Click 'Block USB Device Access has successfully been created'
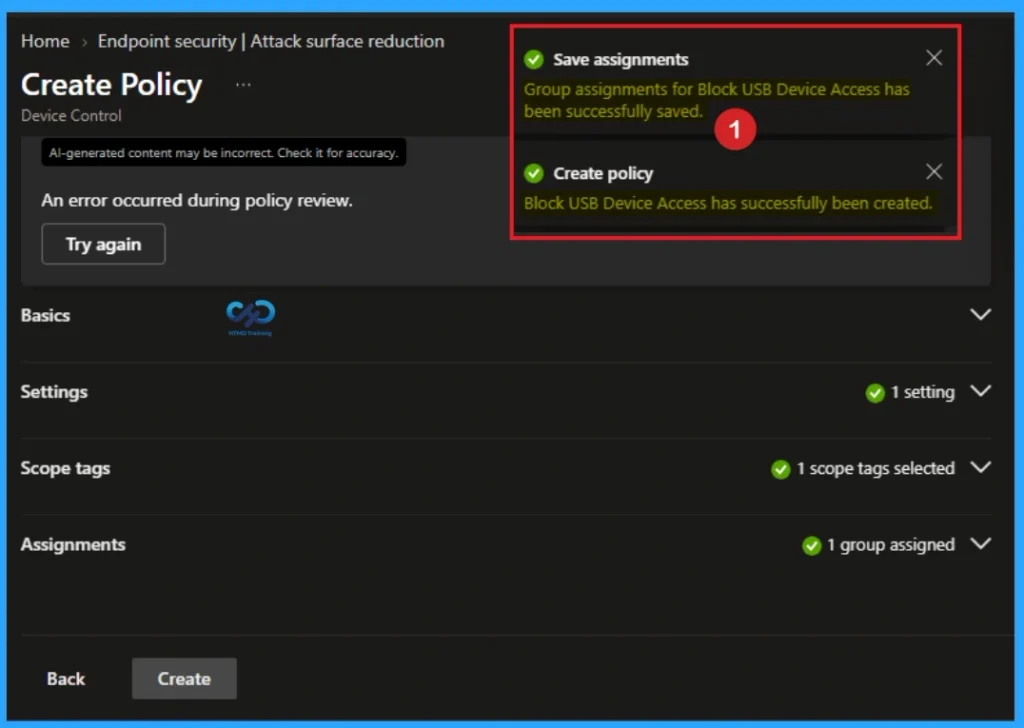This screenshot has height=728, width=1024. tap(728, 203)
